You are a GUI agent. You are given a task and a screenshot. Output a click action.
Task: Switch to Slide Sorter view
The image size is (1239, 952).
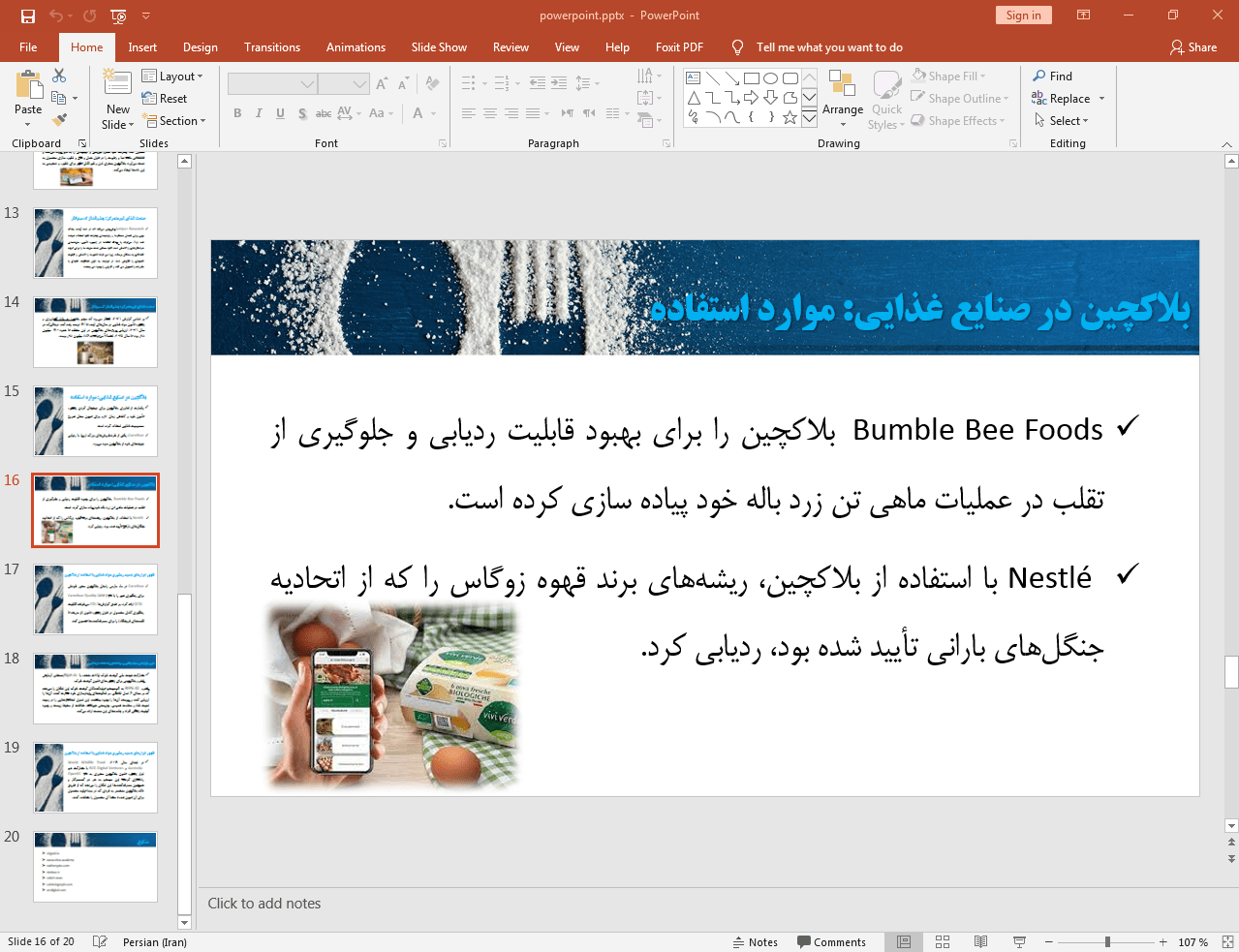coord(943,942)
